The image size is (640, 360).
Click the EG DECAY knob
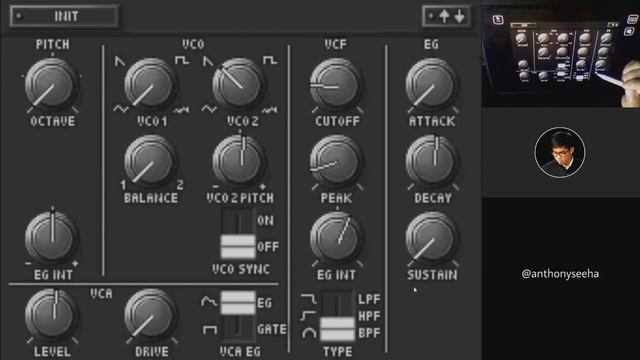point(432,162)
